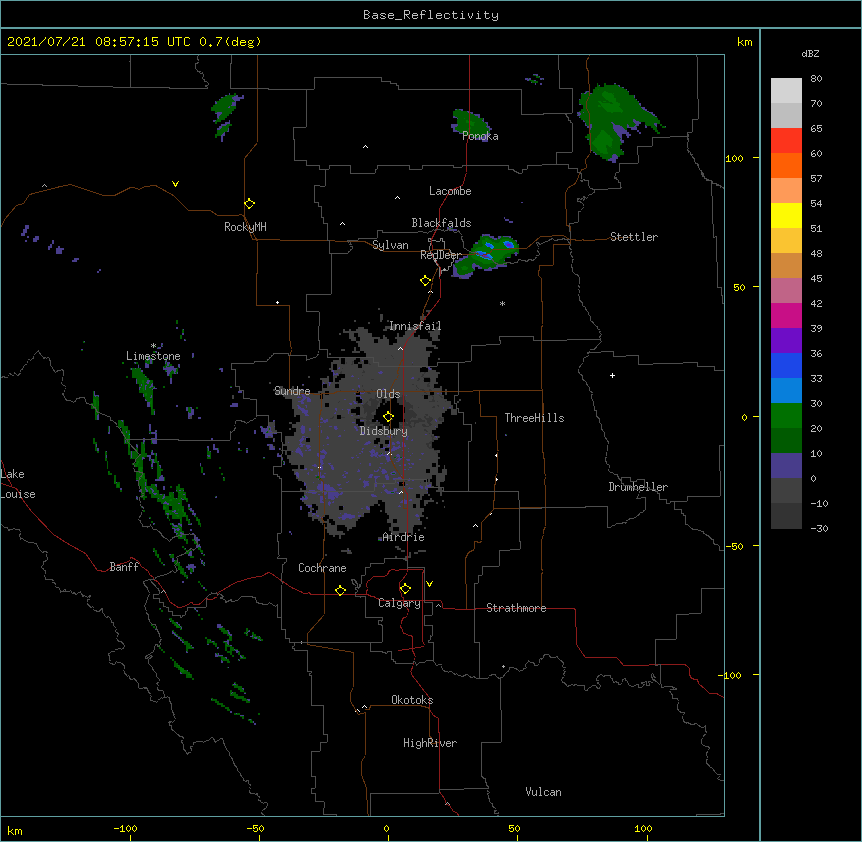Click the yellow swatch at 54 dBZ

pyautogui.click(x=786, y=215)
